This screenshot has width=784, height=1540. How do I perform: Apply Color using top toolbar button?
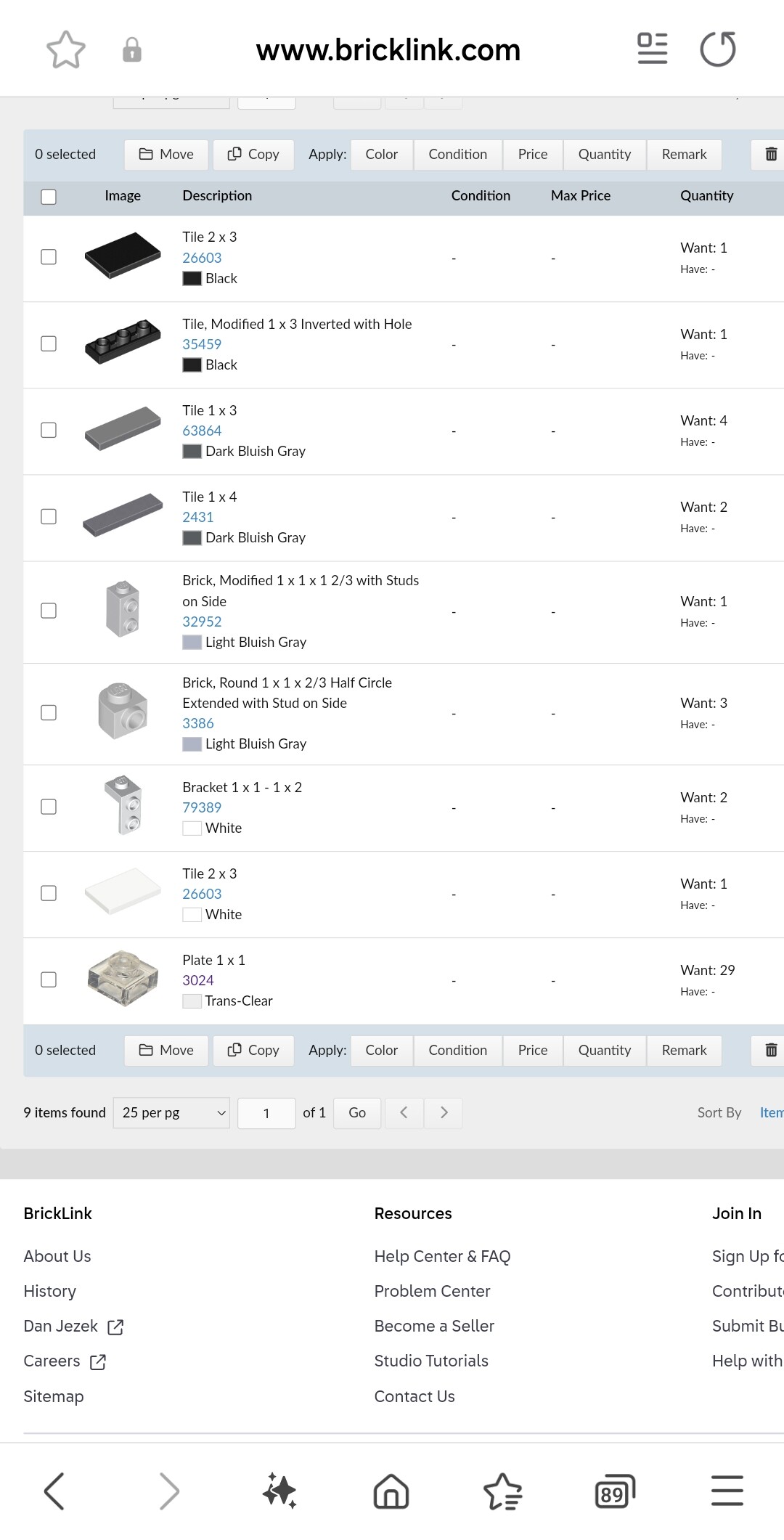[382, 154]
